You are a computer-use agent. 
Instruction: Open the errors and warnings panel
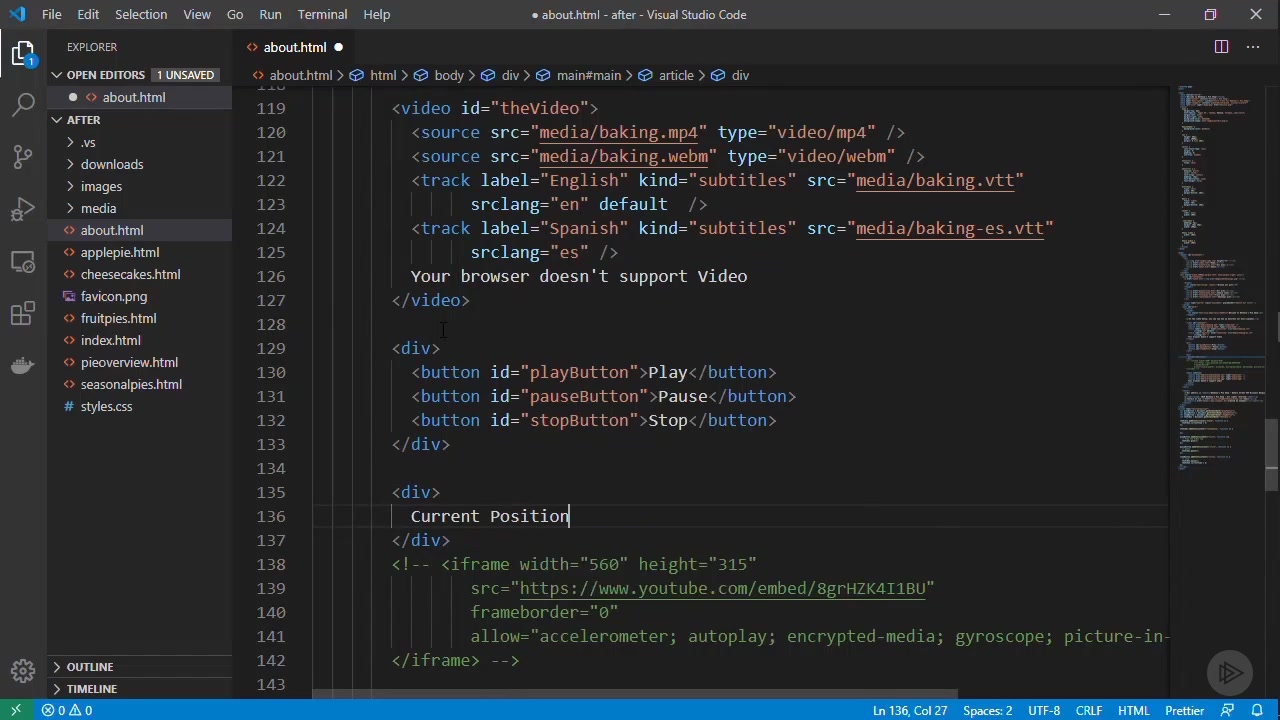(67, 710)
